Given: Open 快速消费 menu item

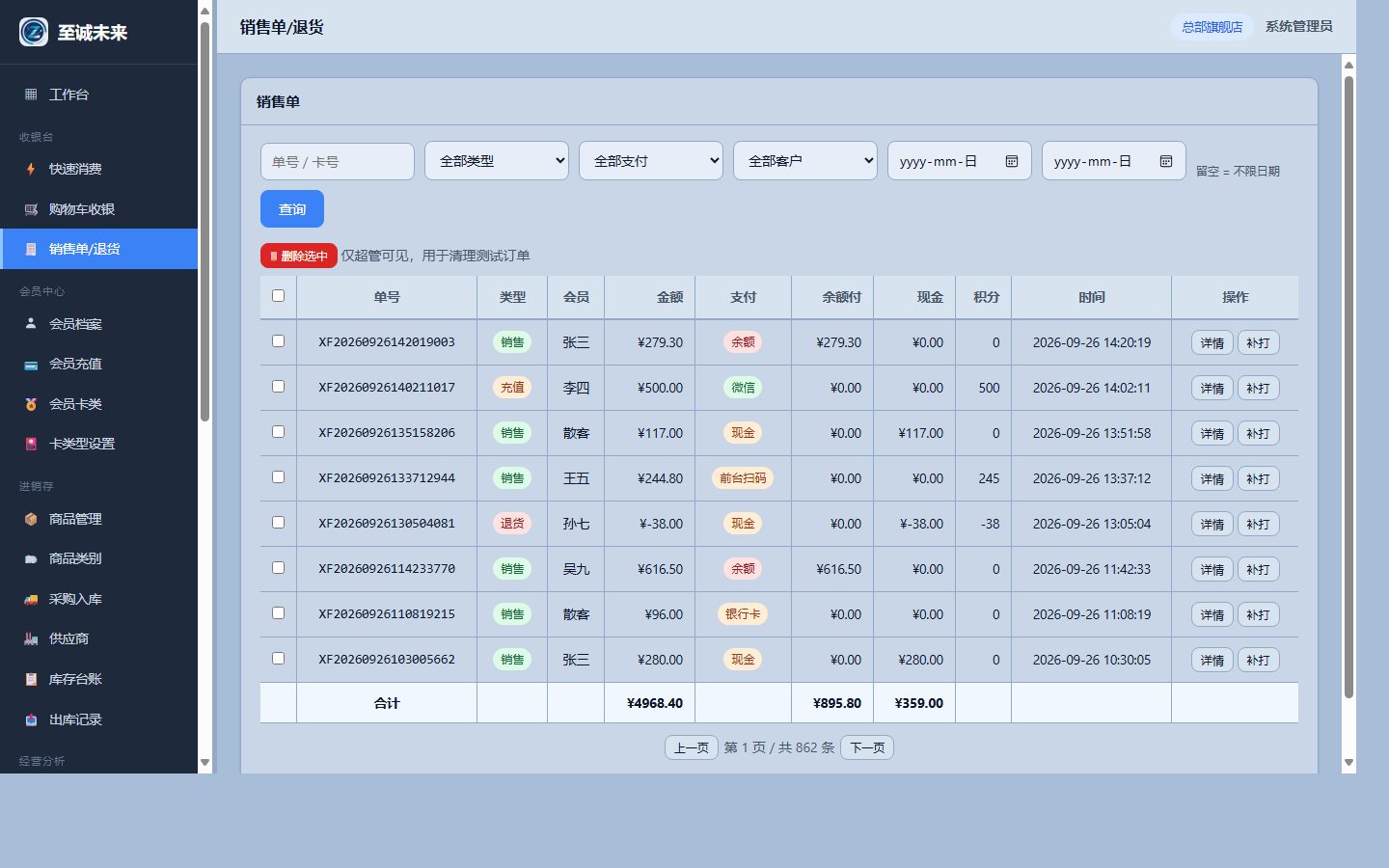Looking at the screenshot, I should click(x=98, y=169).
